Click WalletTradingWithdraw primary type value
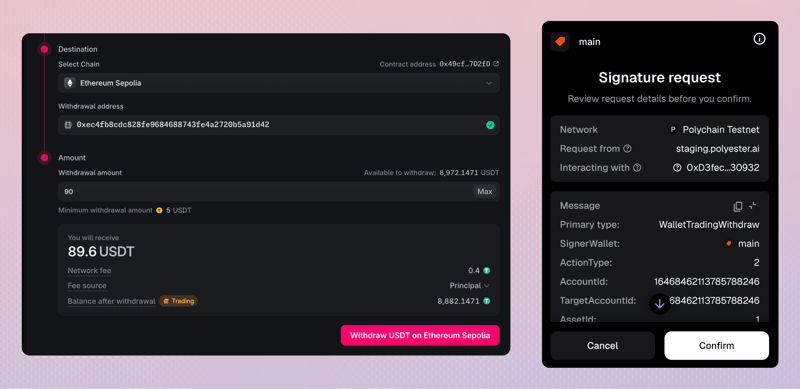The image size is (800, 389). pyautogui.click(x=709, y=225)
